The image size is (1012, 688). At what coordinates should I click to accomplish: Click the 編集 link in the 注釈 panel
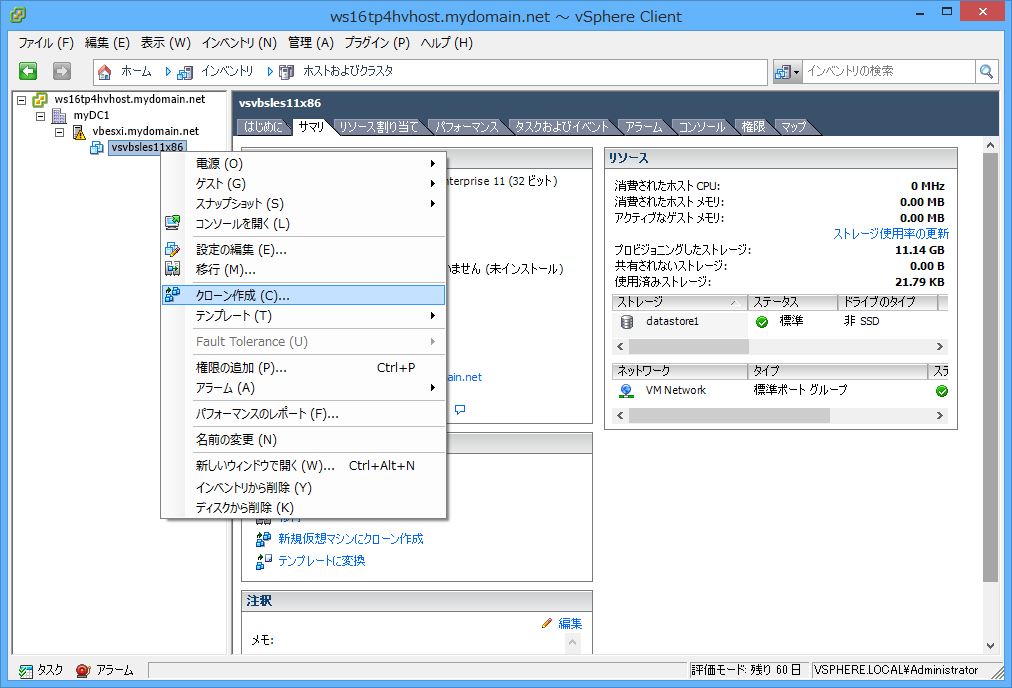(570, 623)
